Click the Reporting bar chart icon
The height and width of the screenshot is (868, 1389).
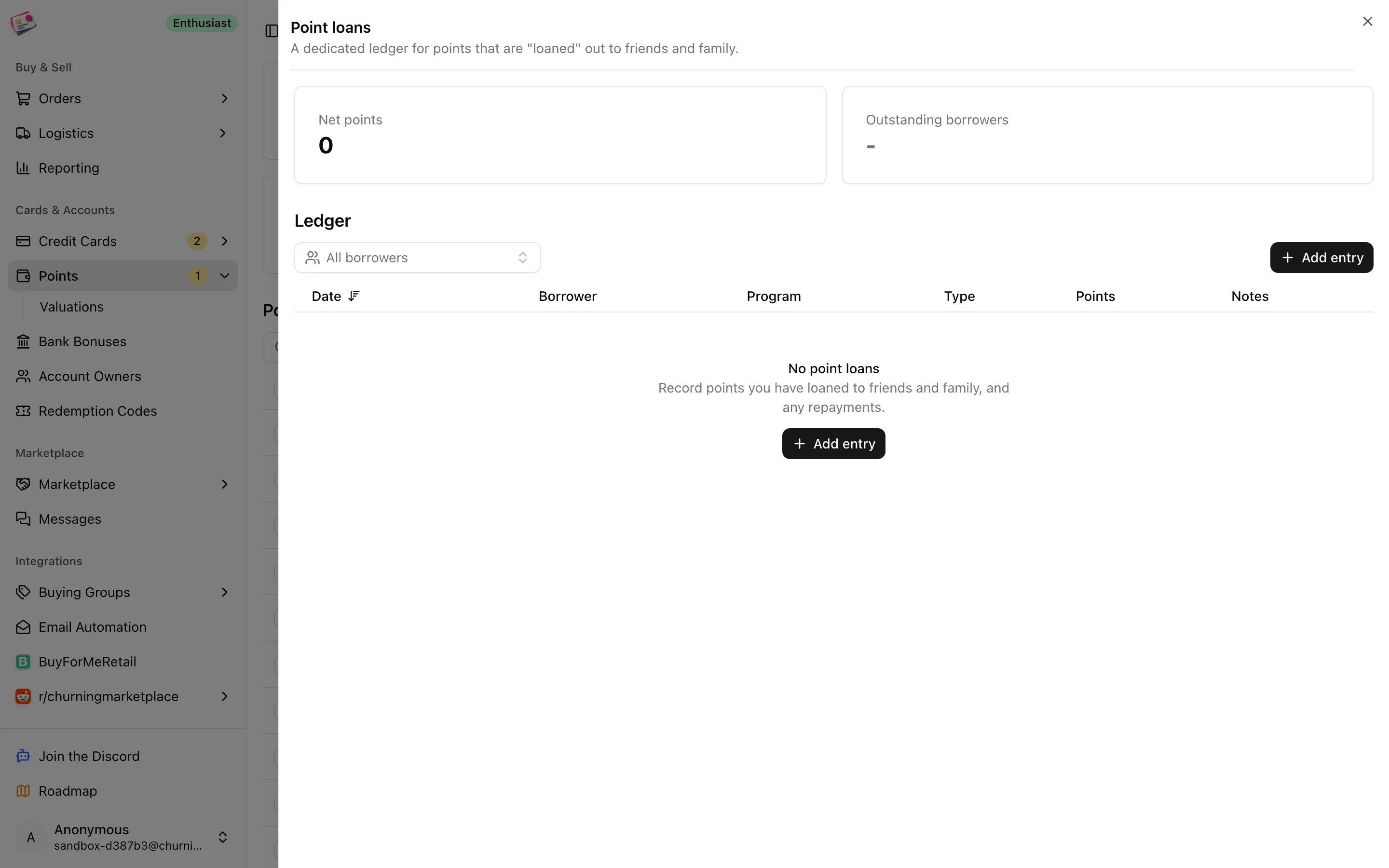tap(23, 168)
